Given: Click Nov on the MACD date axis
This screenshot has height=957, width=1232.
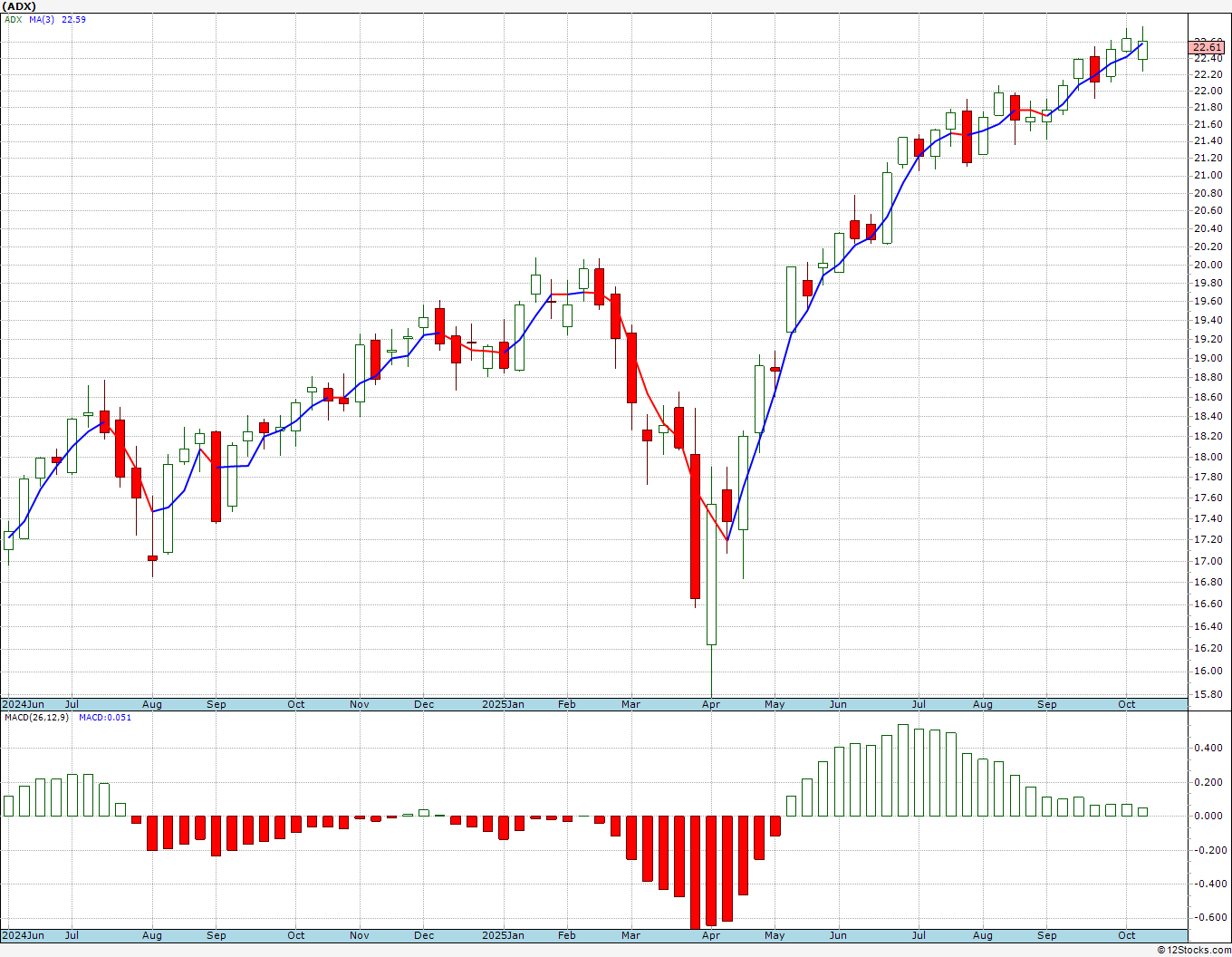Looking at the screenshot, I should (x=360, y=935).
